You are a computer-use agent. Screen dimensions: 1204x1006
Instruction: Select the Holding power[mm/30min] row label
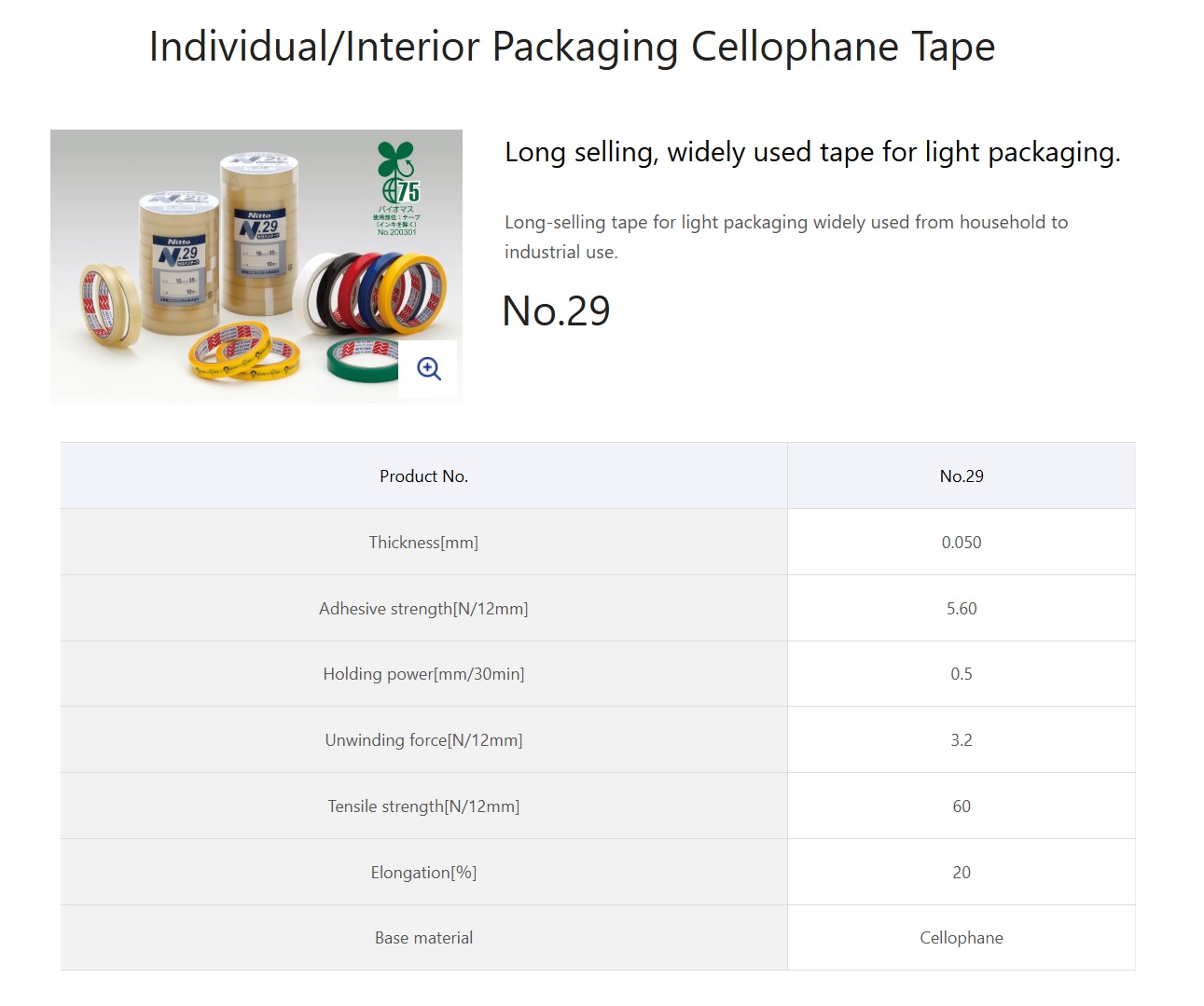click(423, 673)
